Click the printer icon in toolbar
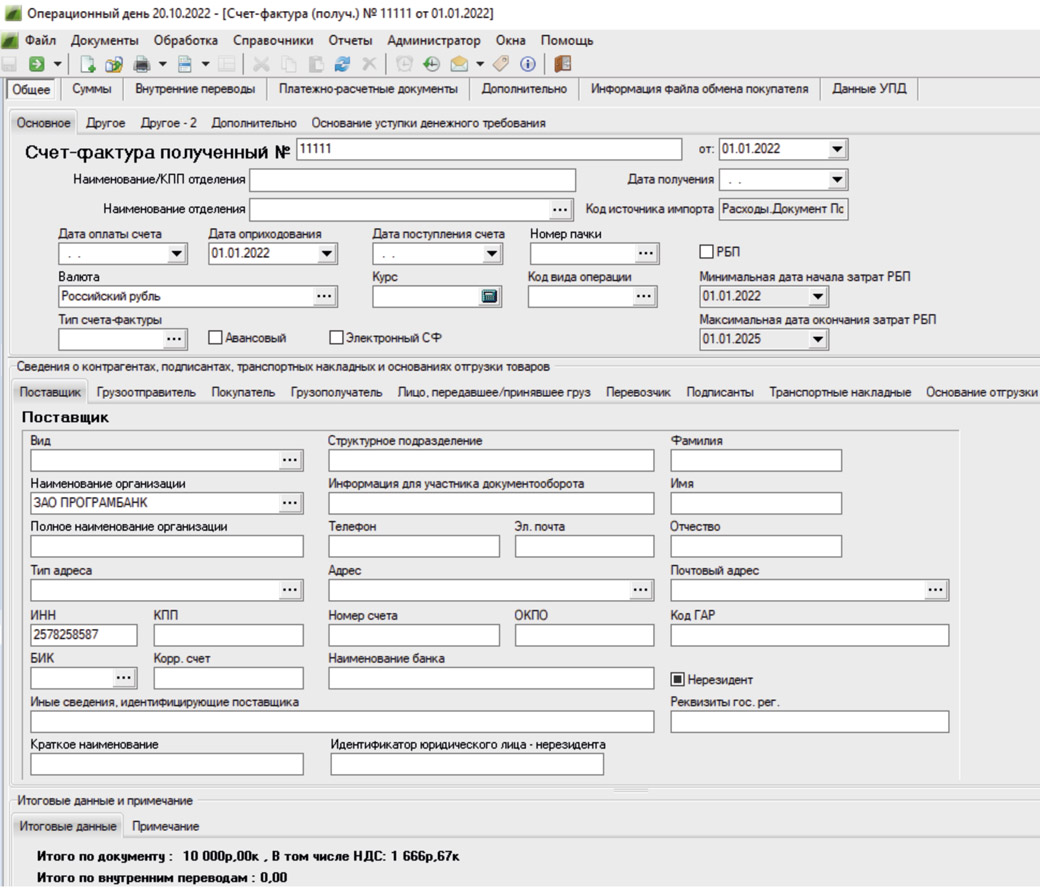The image size is (1040, 888). [x=141, y=64]
